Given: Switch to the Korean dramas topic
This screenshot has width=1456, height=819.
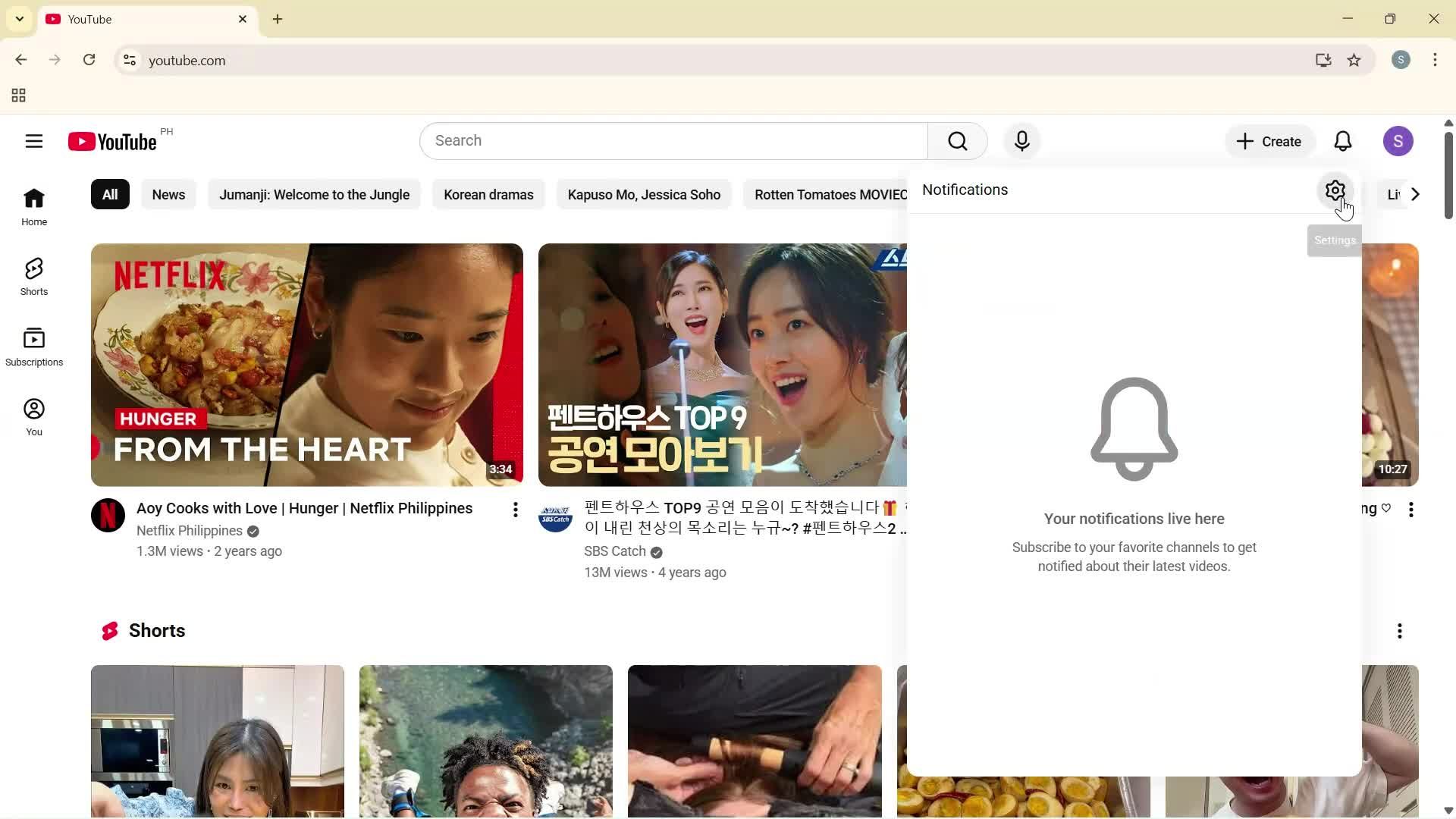Looking at the screenshot, I should (488, 194).
